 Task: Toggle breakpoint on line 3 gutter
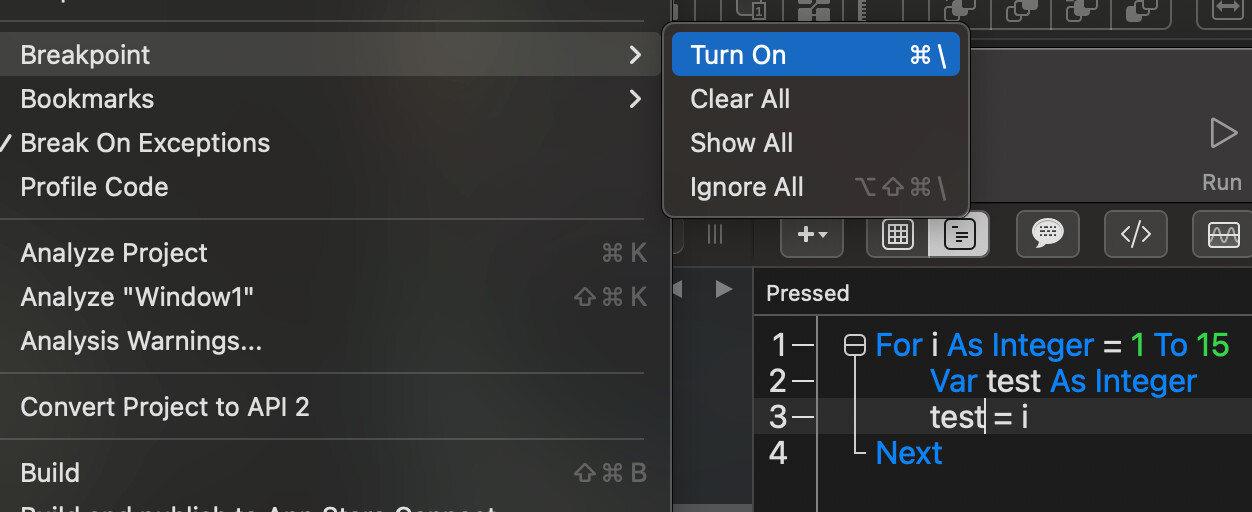(x=803, y=417)
